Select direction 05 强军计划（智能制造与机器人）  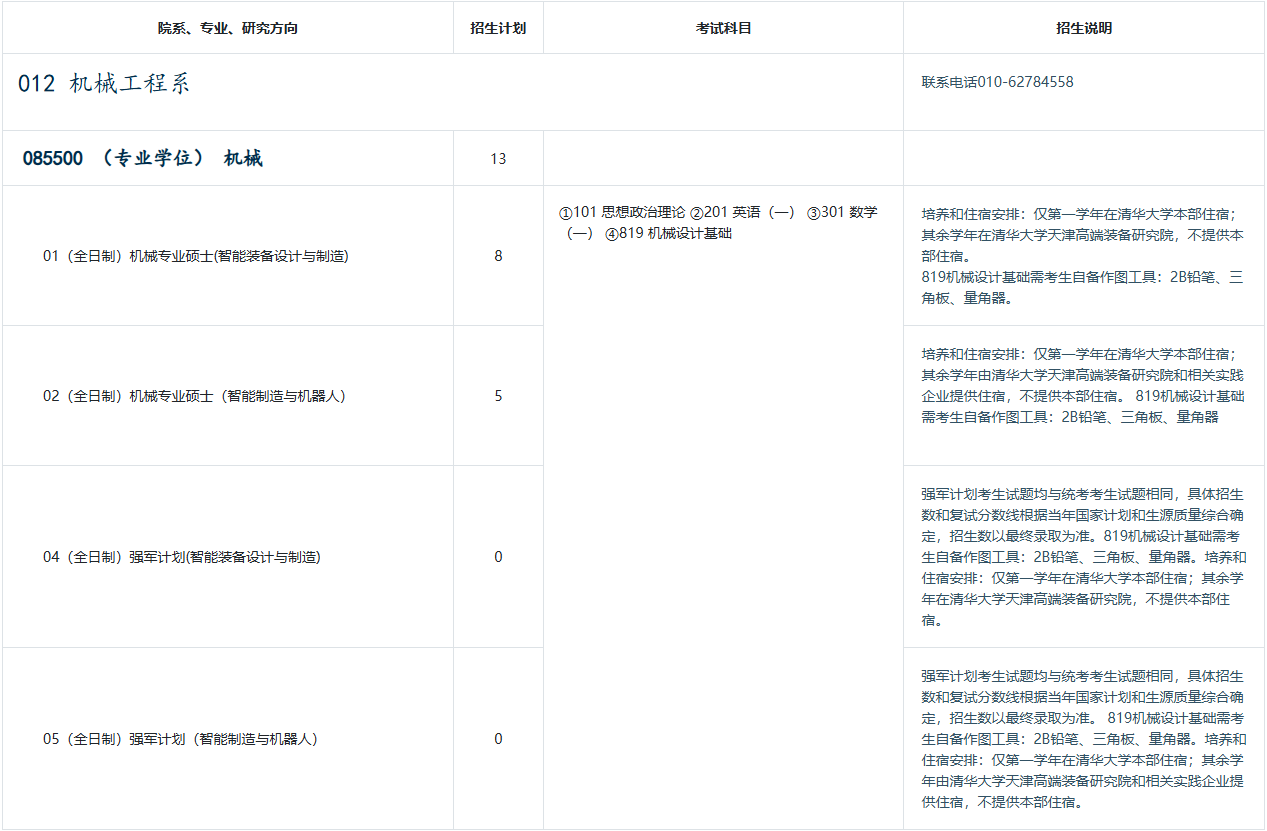(x=181, y=739)
